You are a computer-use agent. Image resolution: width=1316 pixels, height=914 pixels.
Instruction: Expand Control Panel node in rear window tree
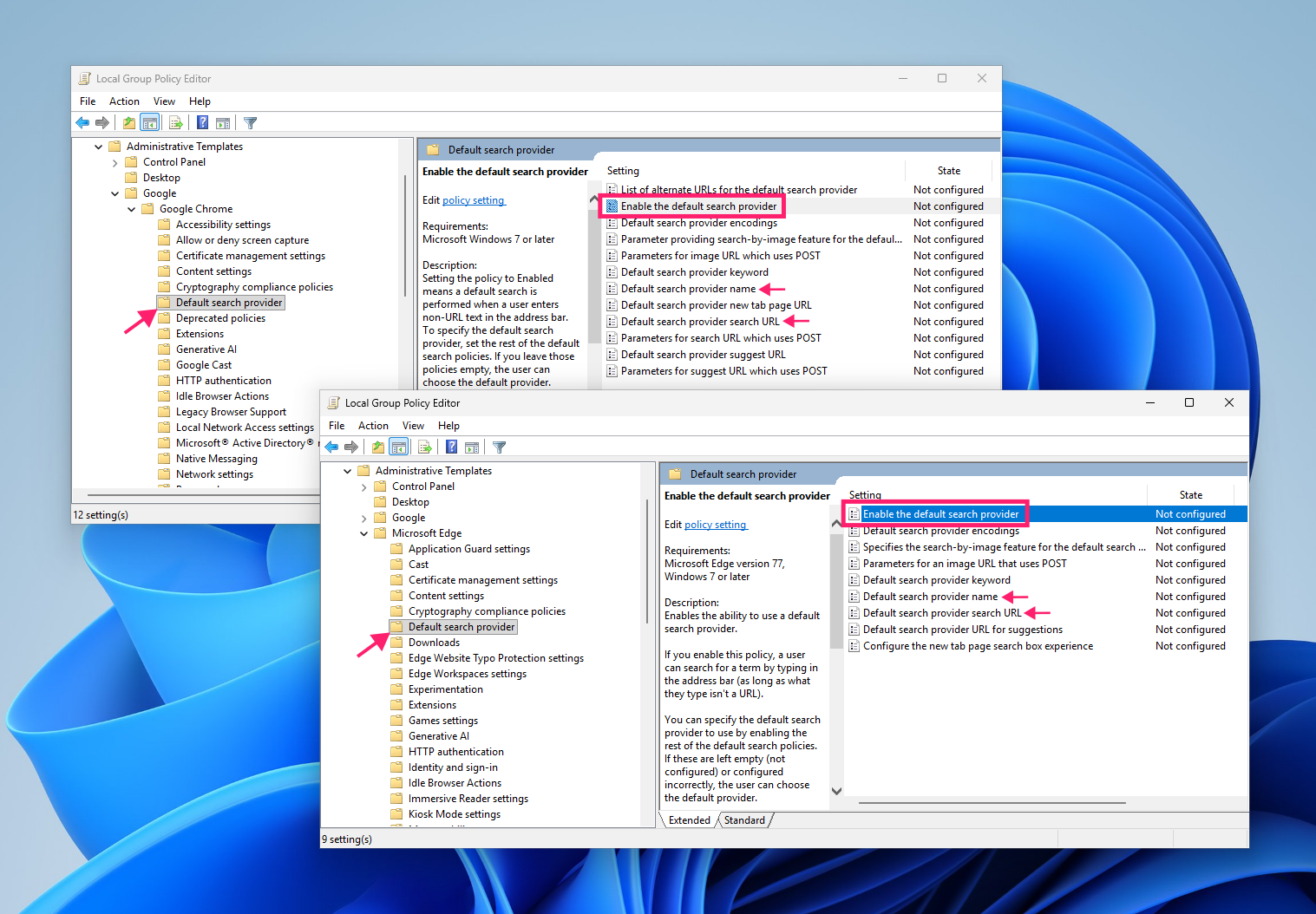tap(115, 162)
